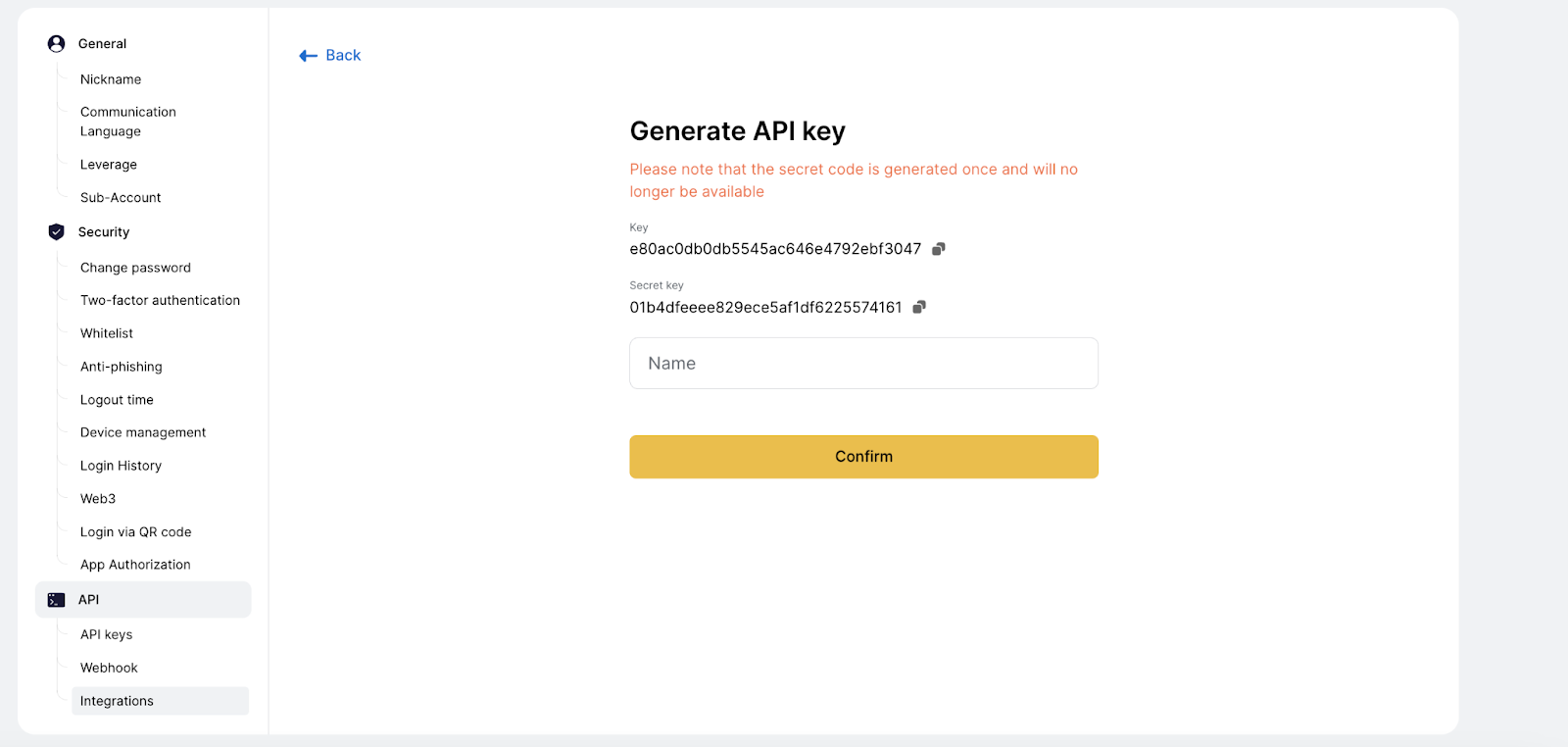Go to Leverage settings
Screen dimensions: 1568x747
109,165
